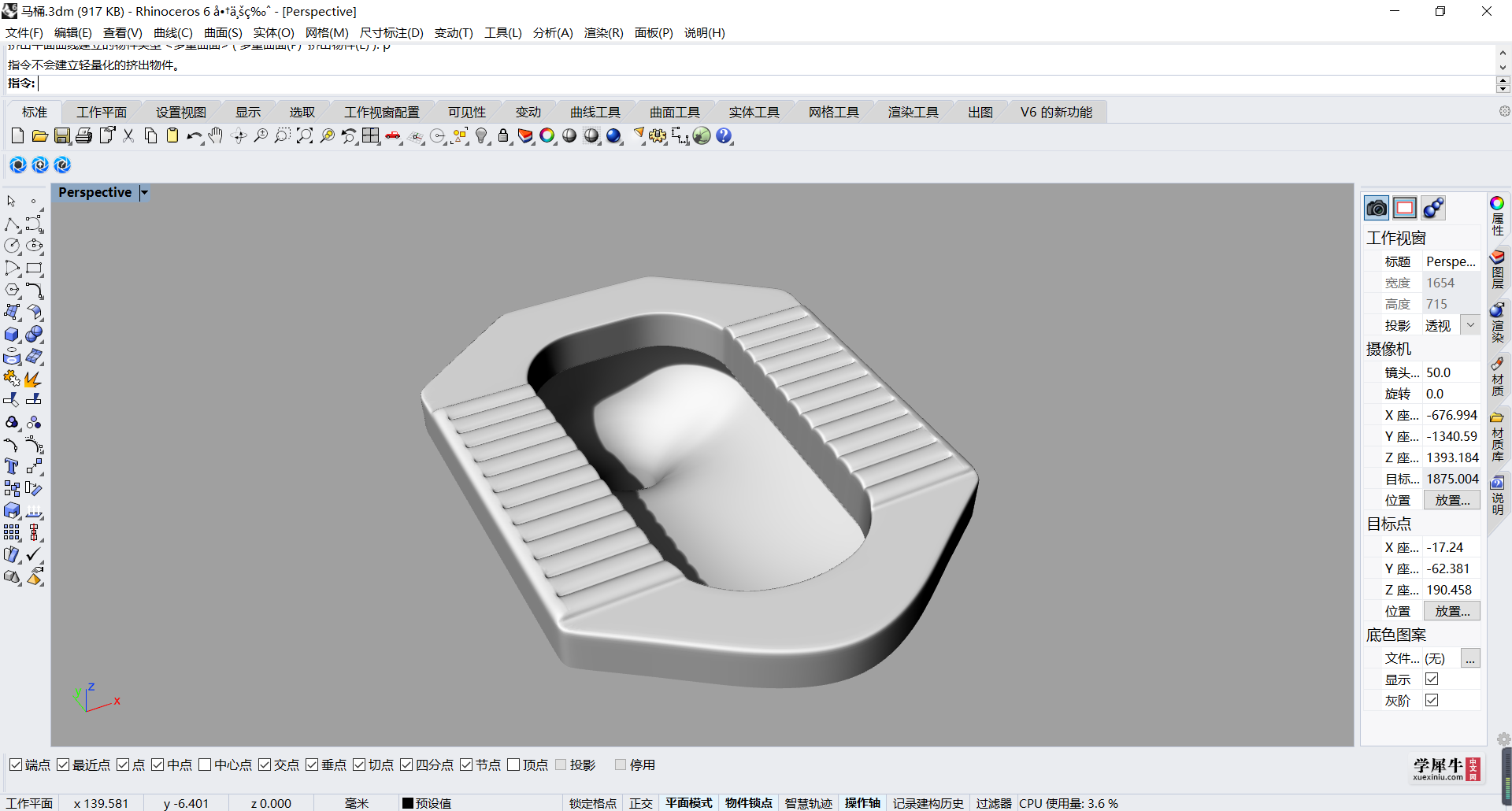This screenshot has height=811, width=1512.
Task: Click the command history scroll down arrow
Action: tap(1503, 68)
